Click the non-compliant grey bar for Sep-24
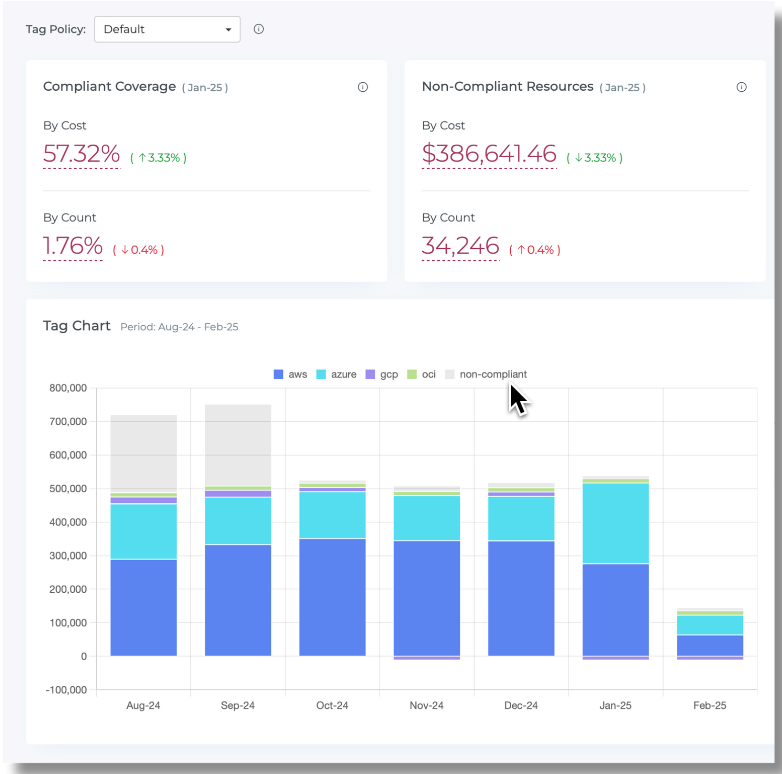 pos(238,445)
